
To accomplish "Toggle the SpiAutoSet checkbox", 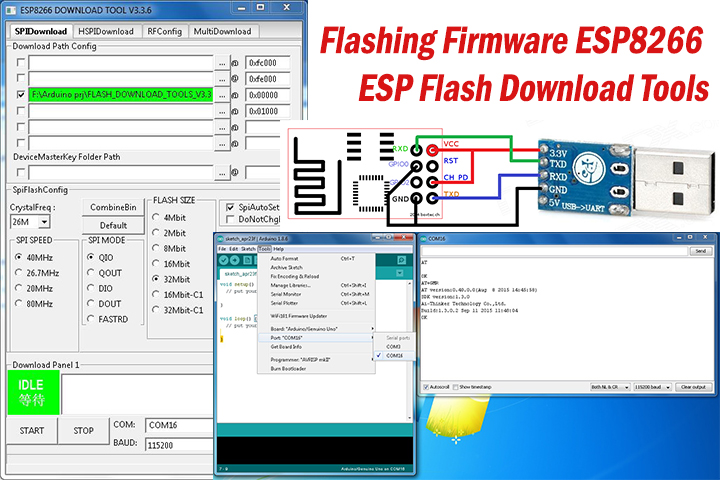I will pos(230,208).
